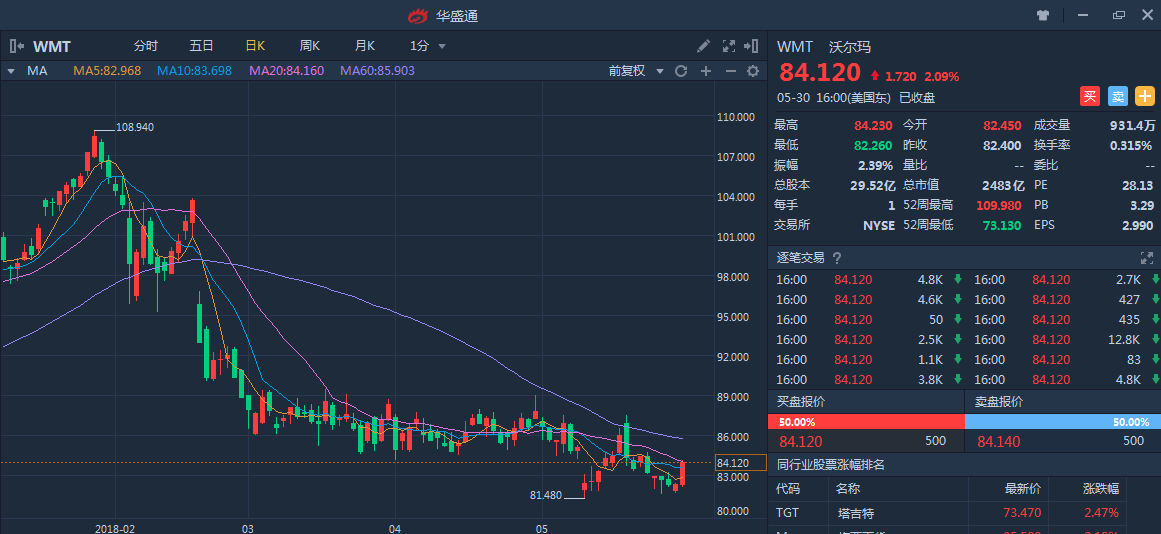Viewport: 1161px width, 534px height.
Task: Switch to 五日 five-day tab
Action: (x=201, y=46)
